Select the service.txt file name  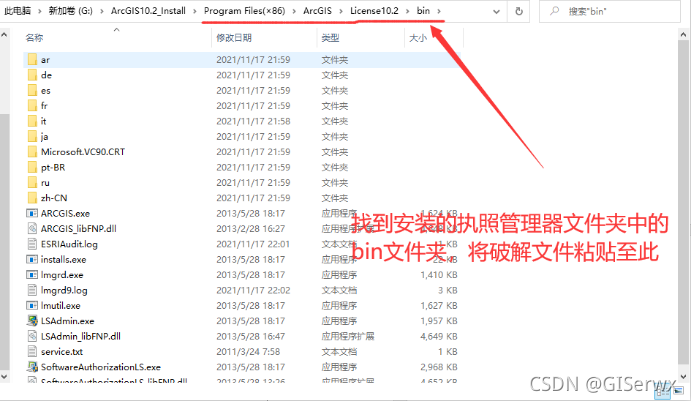pyautogui.click(x=62, y=352)
